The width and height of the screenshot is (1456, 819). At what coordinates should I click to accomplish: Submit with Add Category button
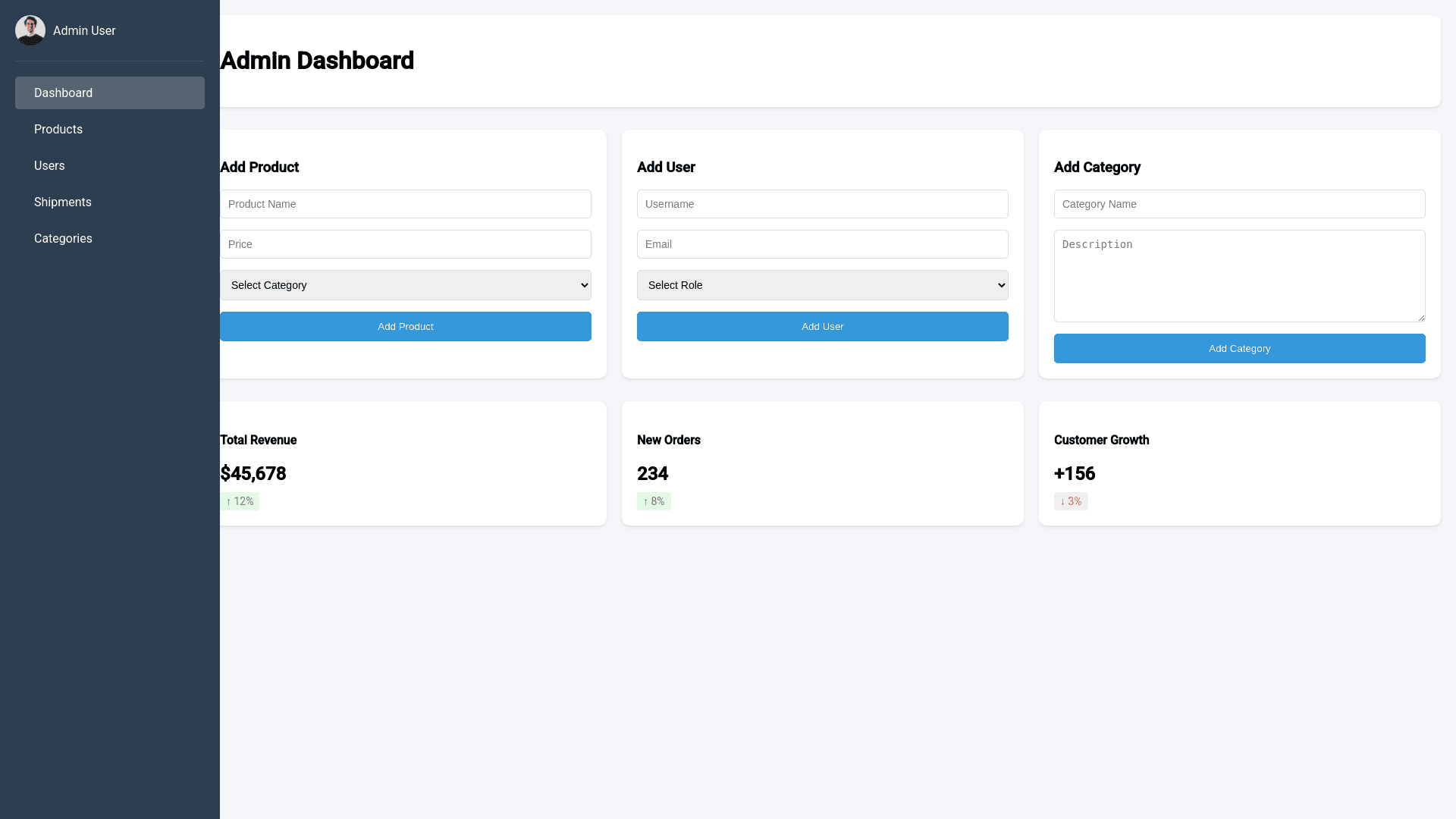(1239, 348)
